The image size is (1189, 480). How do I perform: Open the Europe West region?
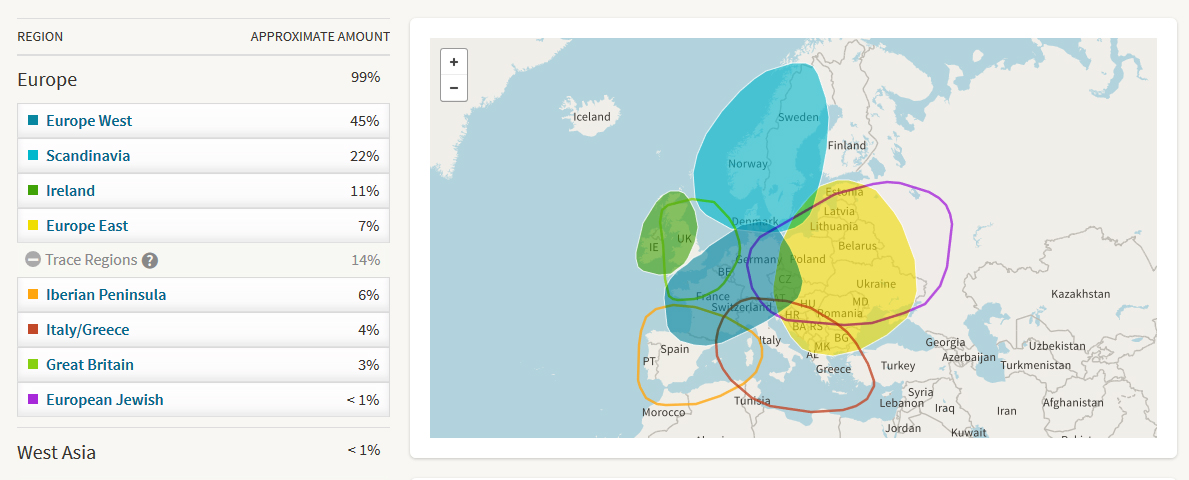[89, 121]
